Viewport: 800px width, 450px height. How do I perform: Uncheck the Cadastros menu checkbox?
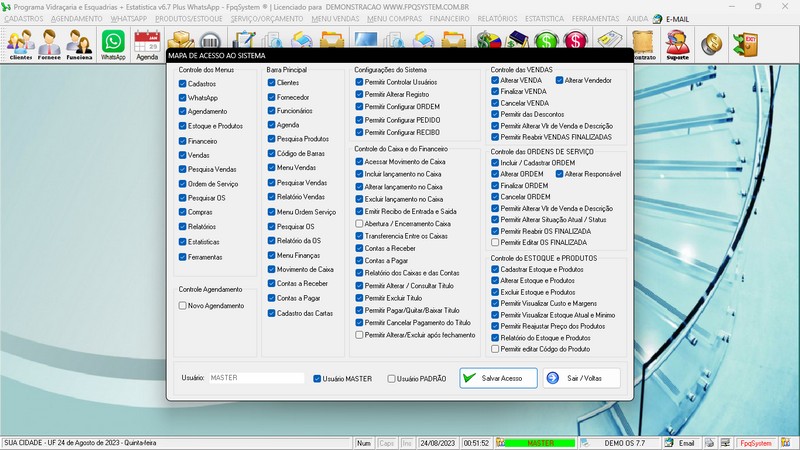[x=182, y=84]
